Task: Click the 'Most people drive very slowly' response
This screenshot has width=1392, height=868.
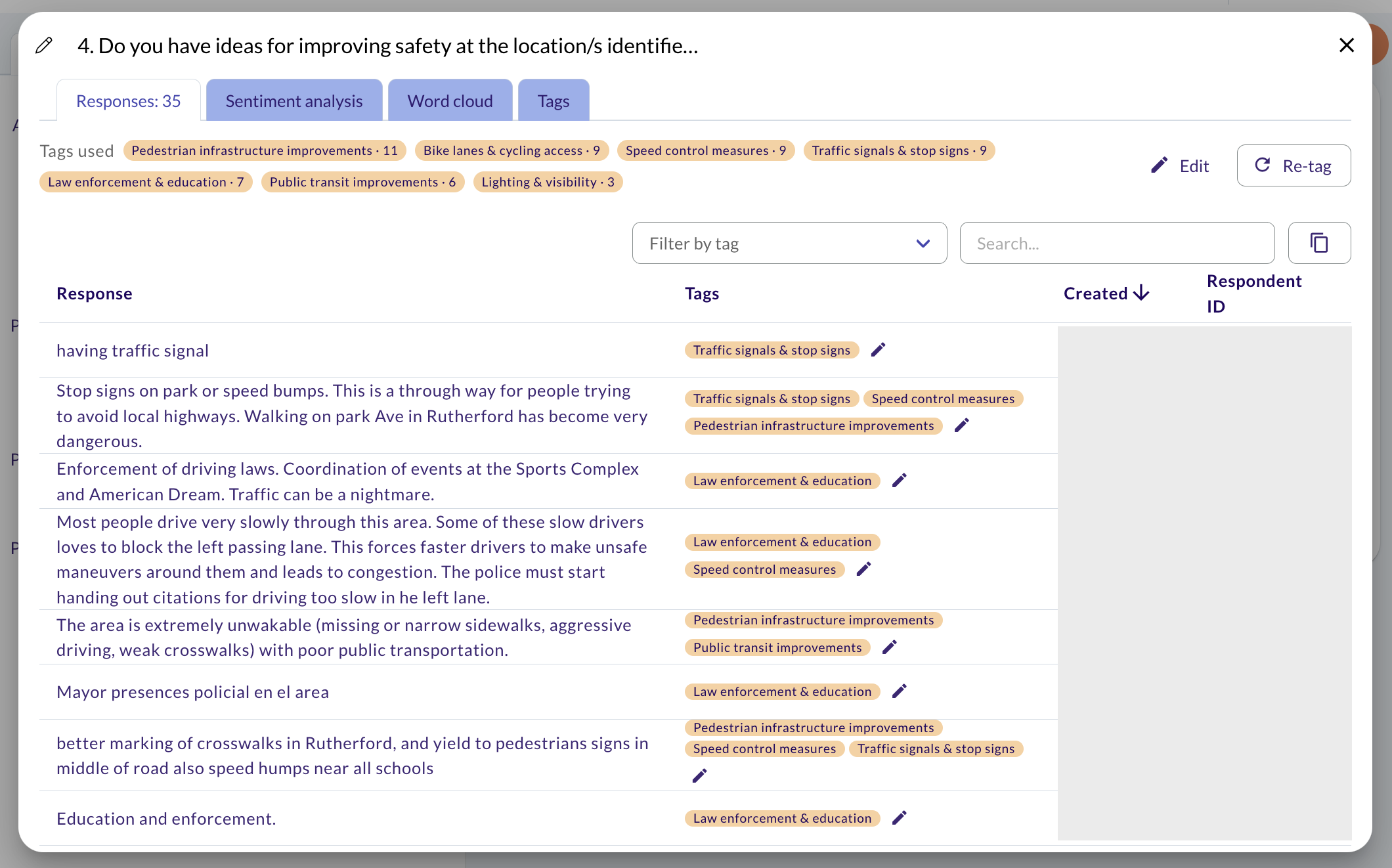Action: pyautogui.click(x=352, y=559)
